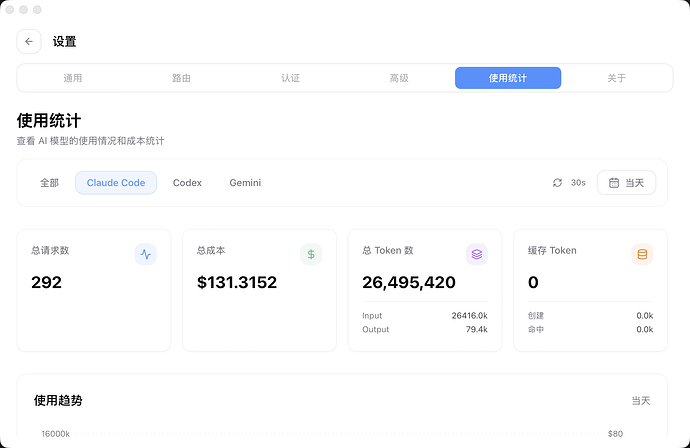
Task: Click the 缓存 Token label
Action: tap(552, 250)
